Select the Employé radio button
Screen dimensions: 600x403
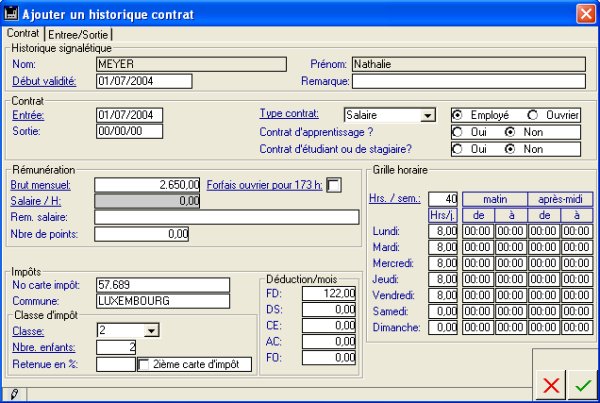tap(457, 115)
